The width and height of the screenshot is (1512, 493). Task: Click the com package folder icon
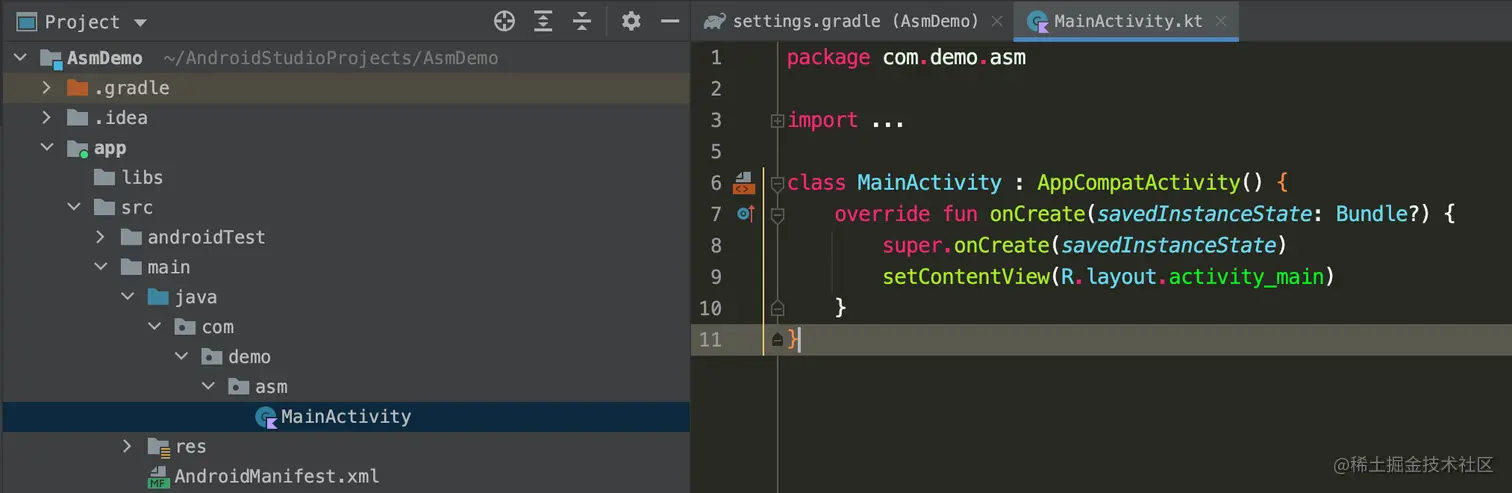click(185, 327)
